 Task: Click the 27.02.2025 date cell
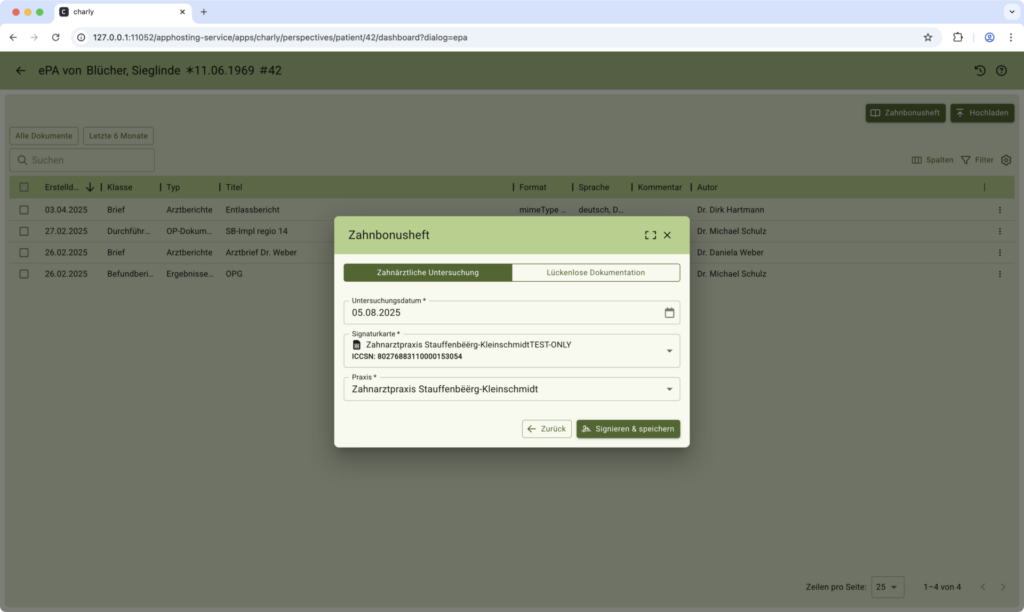(66, 231)
